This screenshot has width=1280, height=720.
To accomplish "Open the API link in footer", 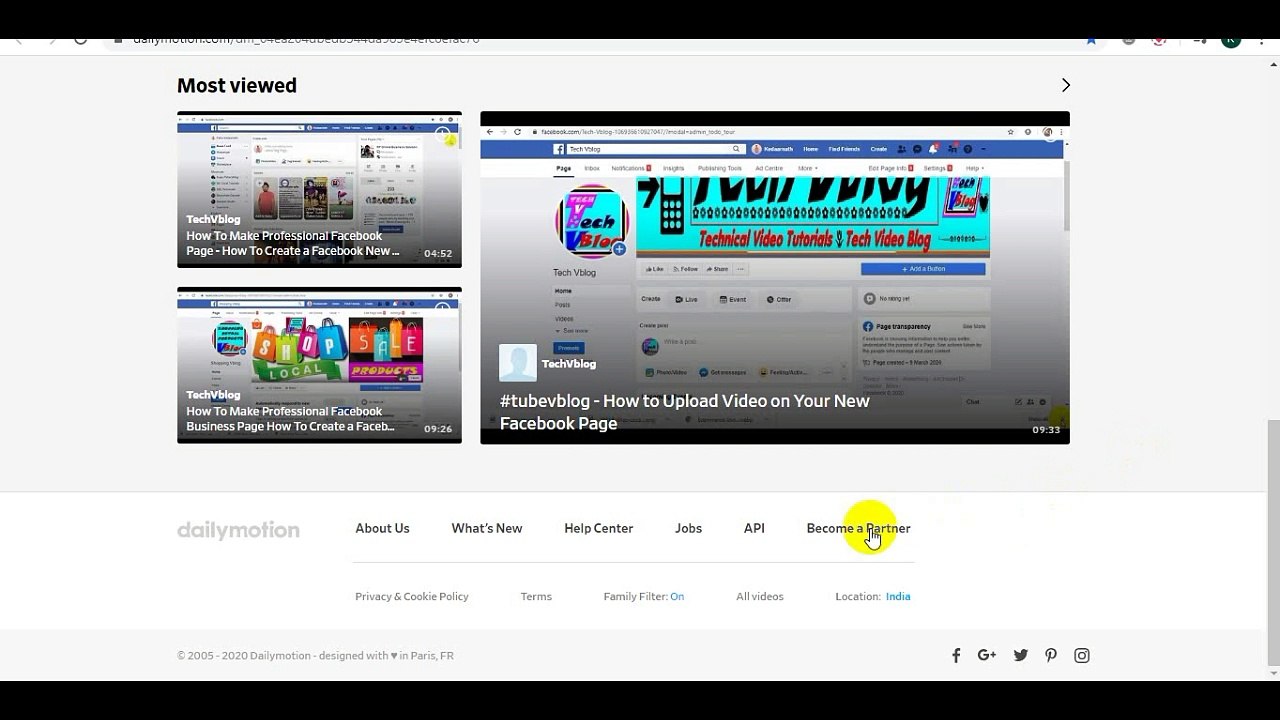I will coord(754,528).
